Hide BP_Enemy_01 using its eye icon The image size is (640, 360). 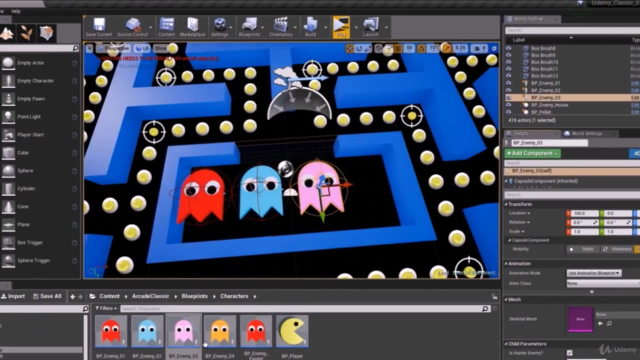click(509, 83)
